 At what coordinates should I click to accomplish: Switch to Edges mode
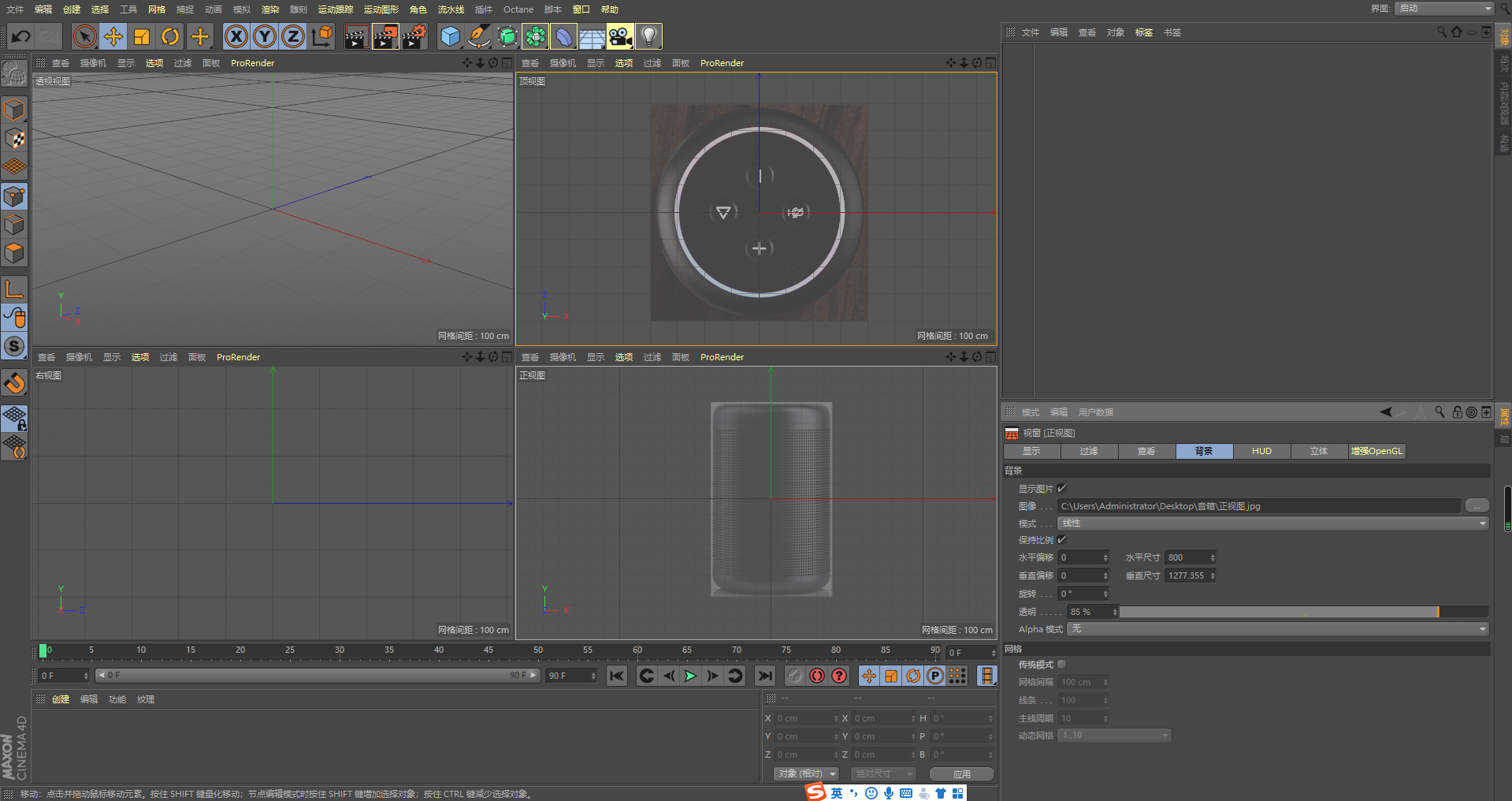(14, 225)
